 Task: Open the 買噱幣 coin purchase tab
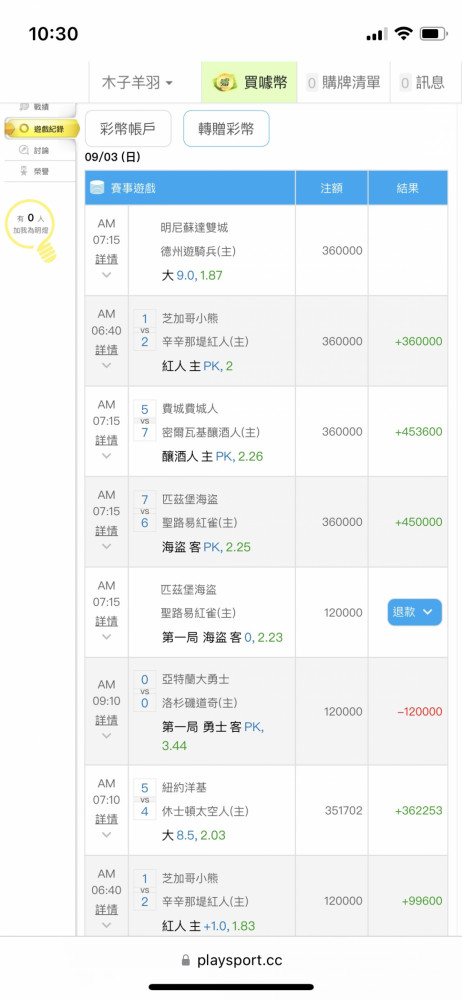tap(249, 82)
